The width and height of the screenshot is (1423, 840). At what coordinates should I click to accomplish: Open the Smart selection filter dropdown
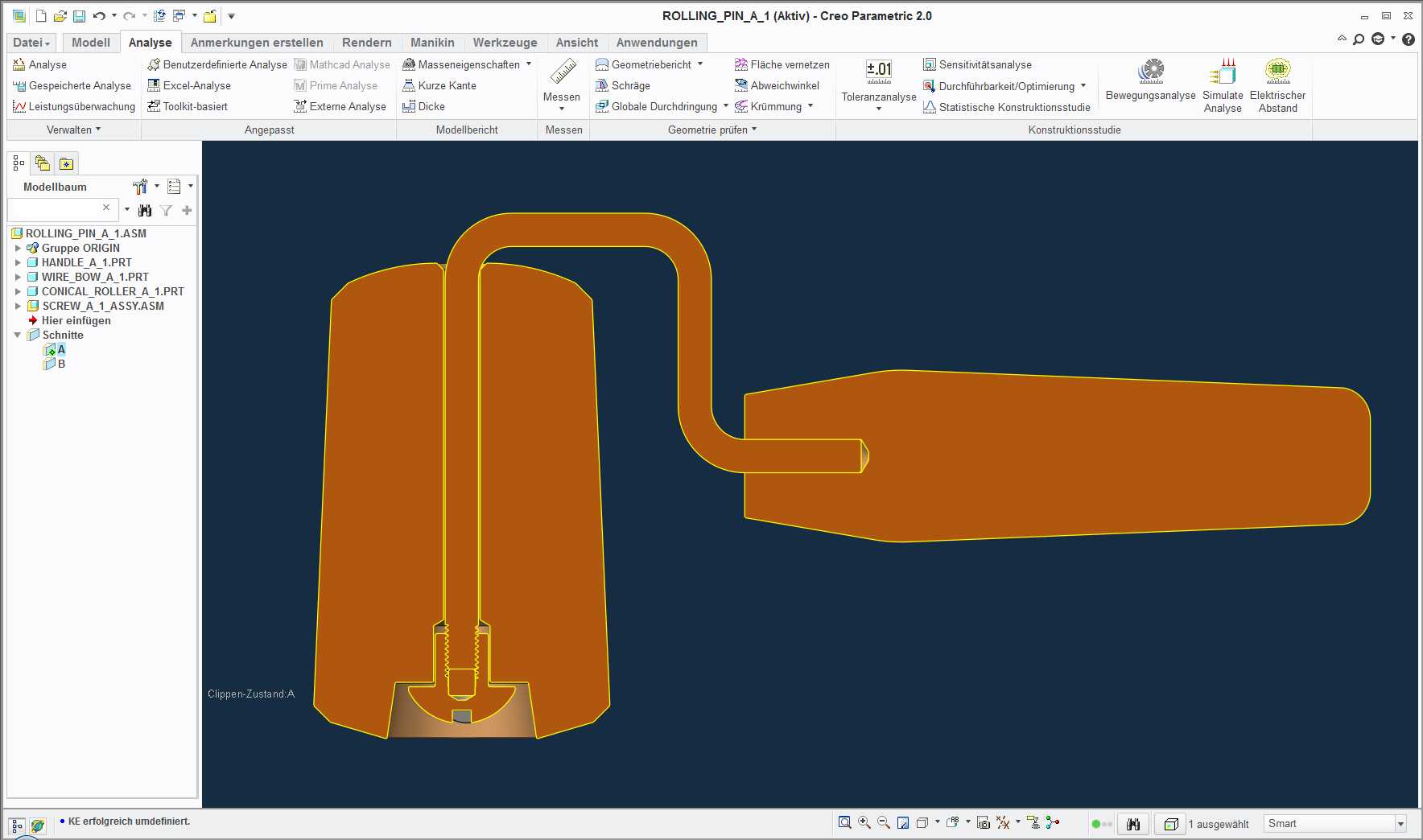coord(1400,823)
